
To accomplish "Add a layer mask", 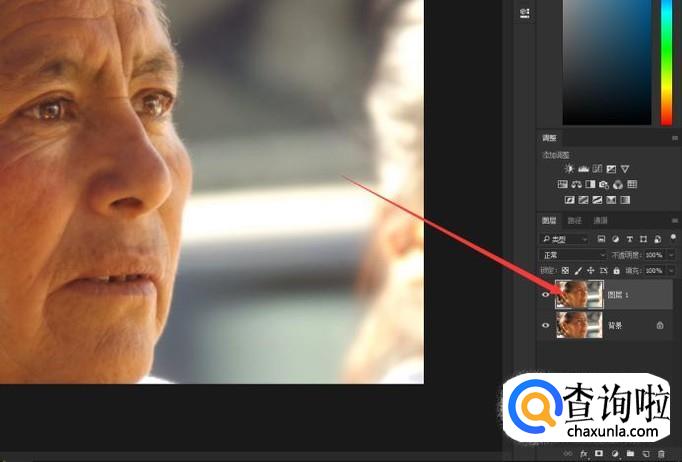I will coord(599,454).
